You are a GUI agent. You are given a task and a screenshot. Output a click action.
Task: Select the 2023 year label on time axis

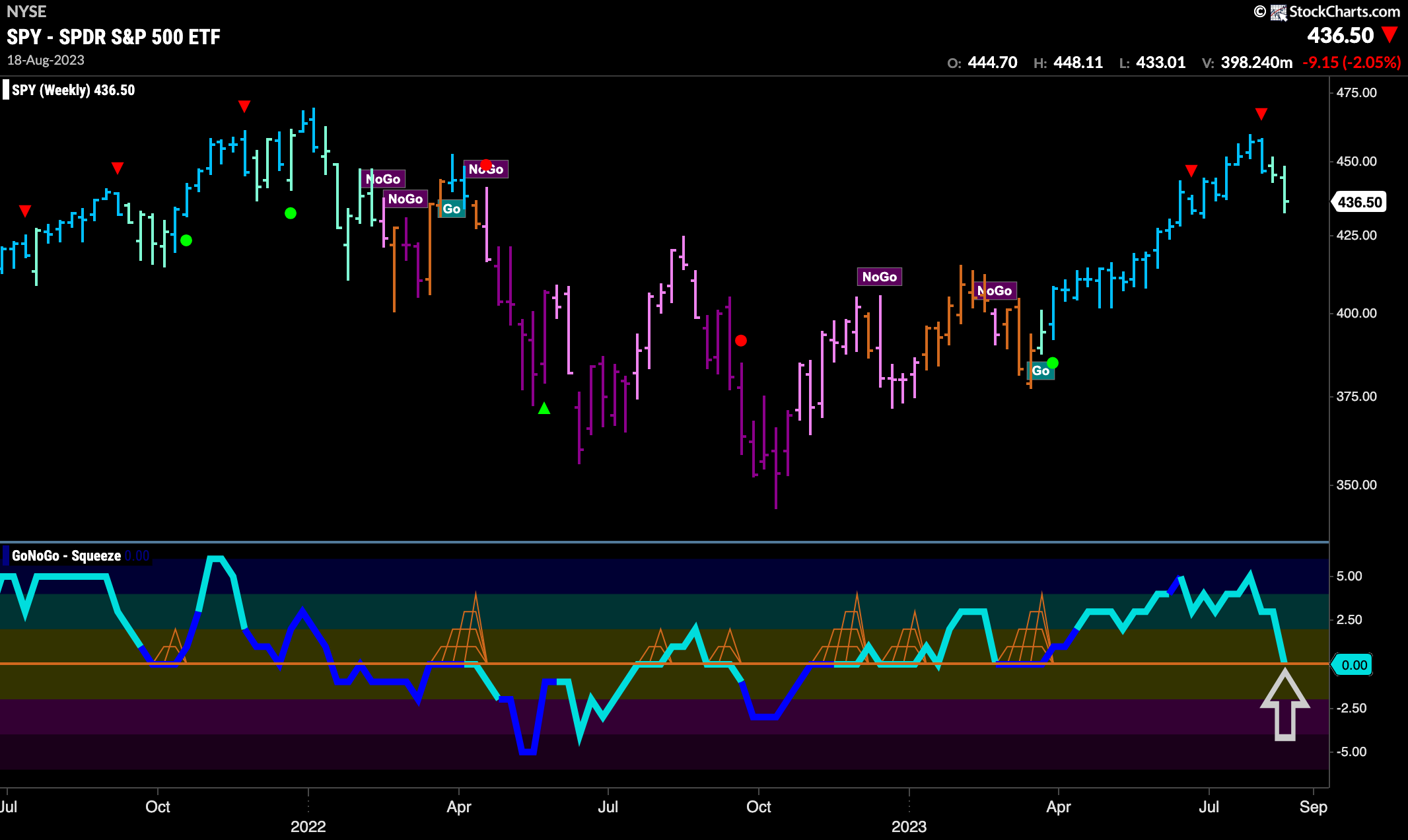point(909,826)
